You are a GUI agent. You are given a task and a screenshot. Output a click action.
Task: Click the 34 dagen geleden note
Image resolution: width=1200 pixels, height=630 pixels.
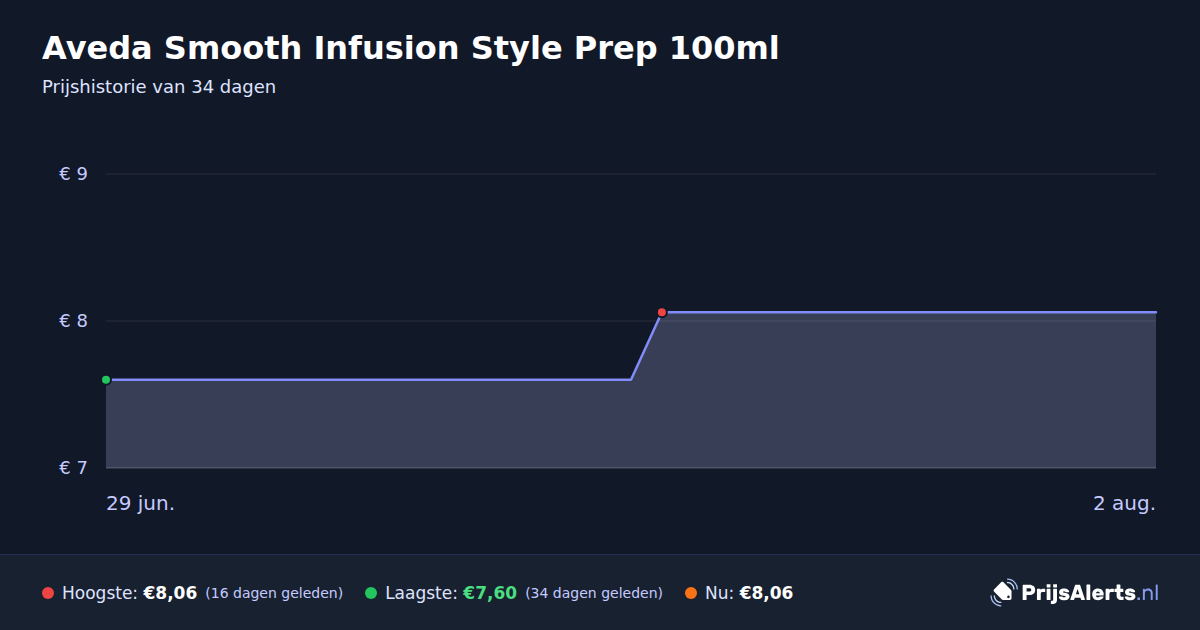(x=594, y=593)
